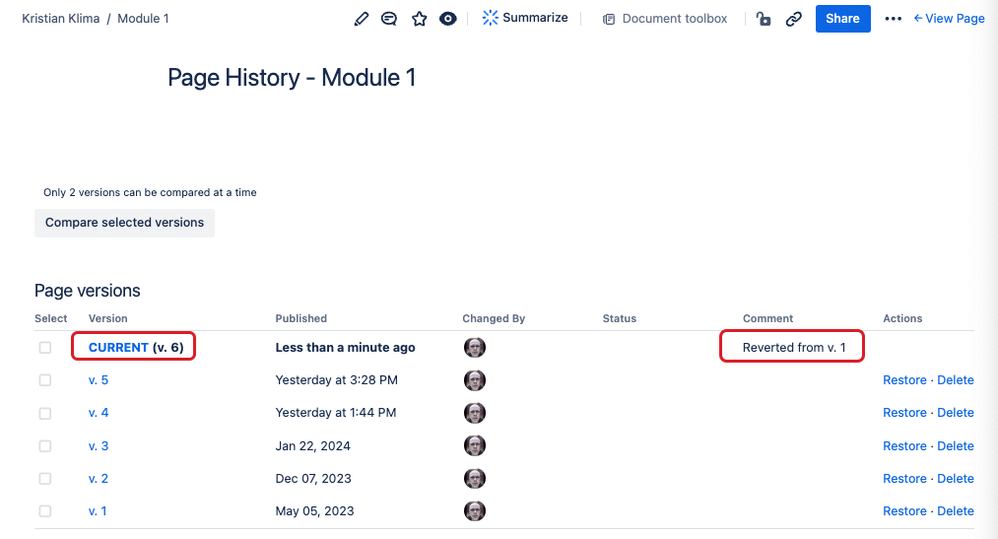Click the pencil edit page icon
The image size is (998, 539).
[361, 18]
